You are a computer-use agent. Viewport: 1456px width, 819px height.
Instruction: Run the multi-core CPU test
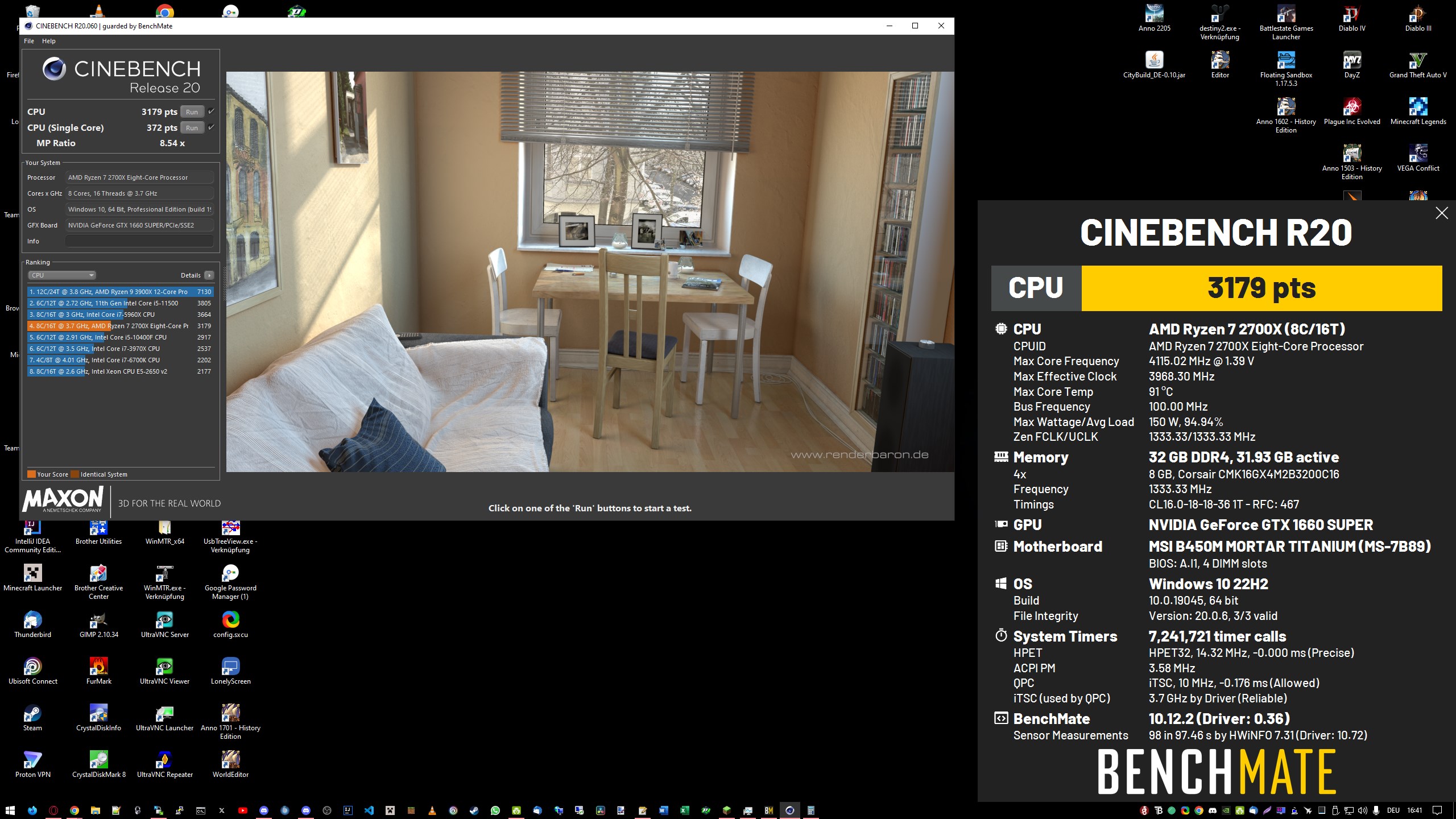coord(192,112)
